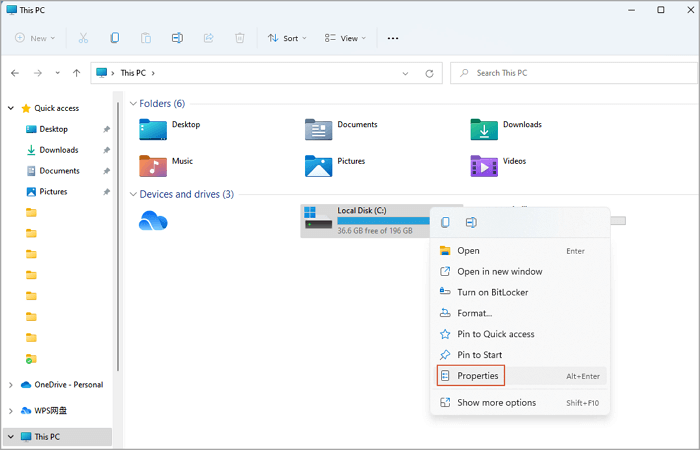
Task: Open the View dropdown menu
Action: click(x=345, y=38)
